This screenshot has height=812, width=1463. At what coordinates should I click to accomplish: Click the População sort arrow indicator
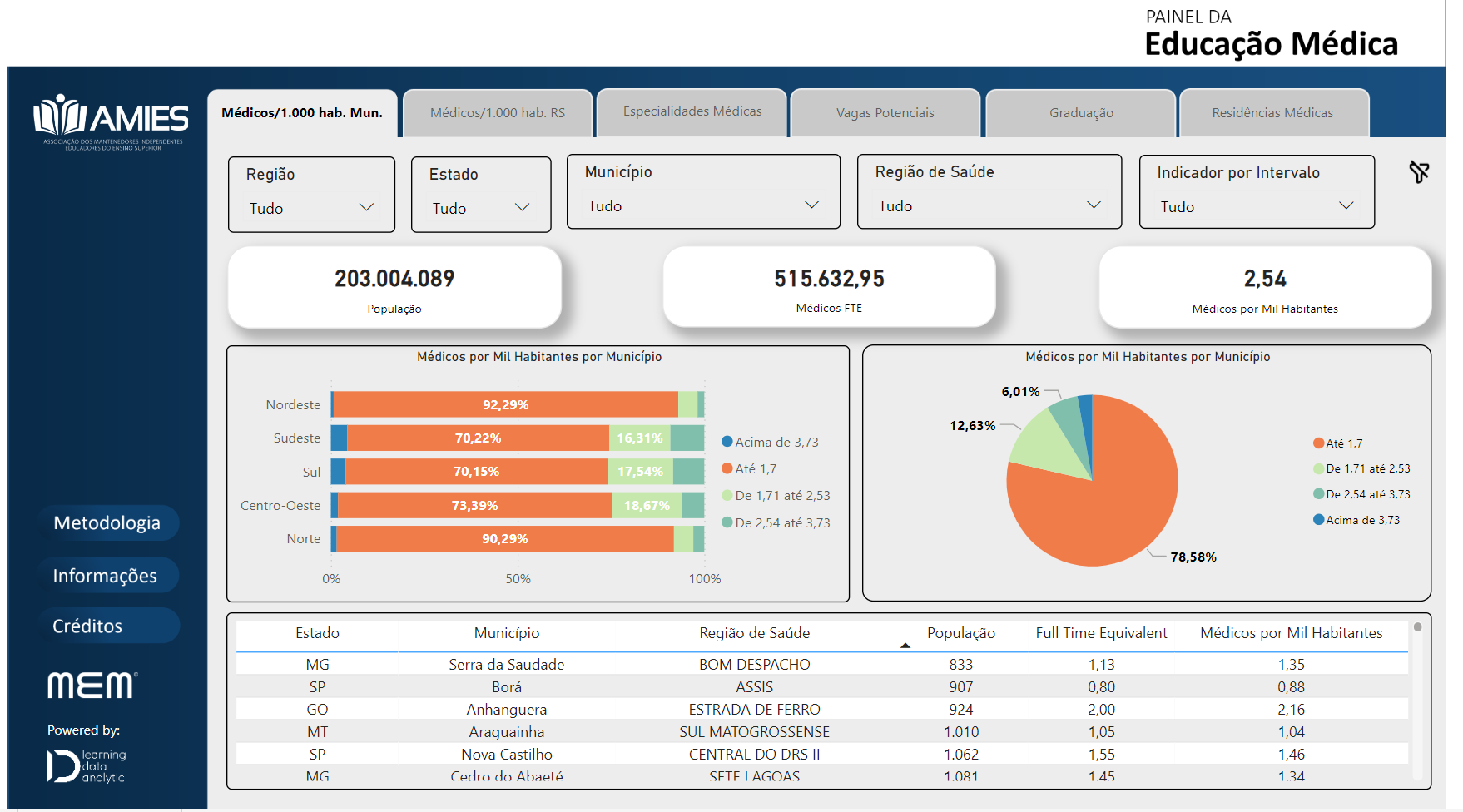[x=905, y=646]
